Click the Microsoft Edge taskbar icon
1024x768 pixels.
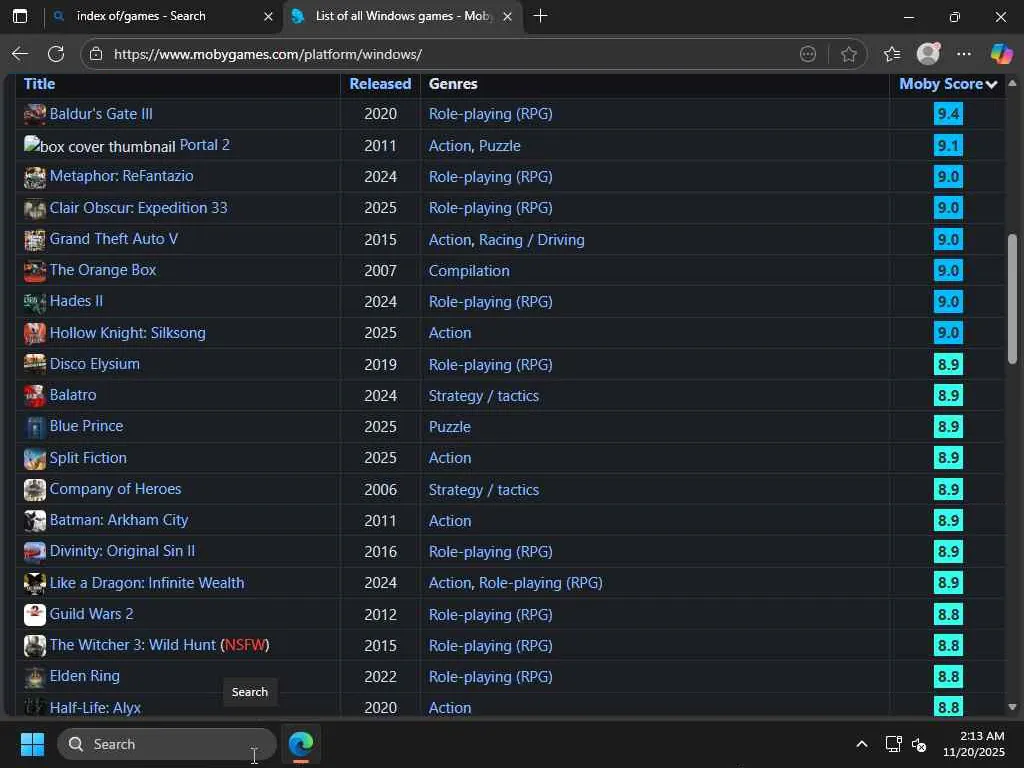[x=301, y=744]
